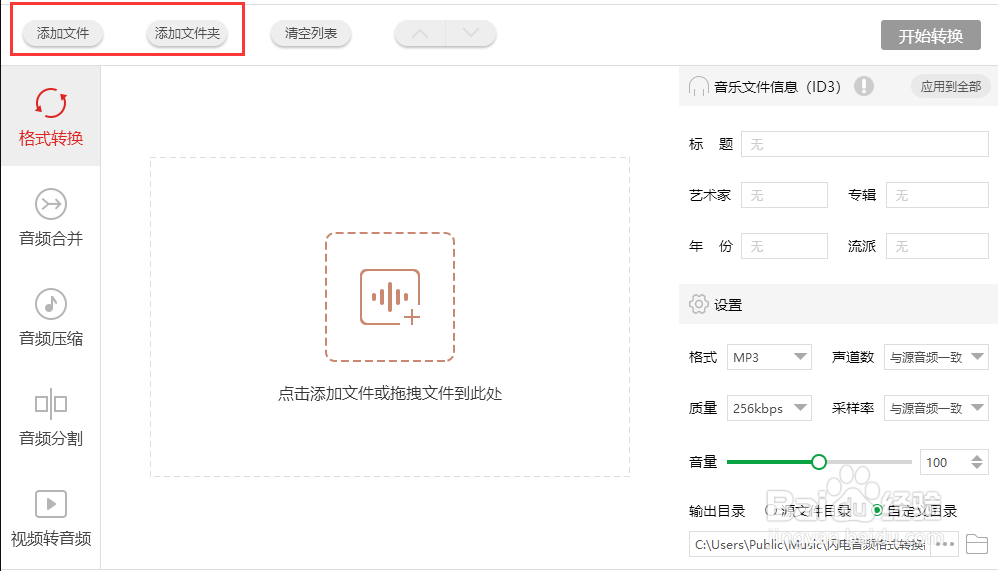Click the ID3 info exclamation icon

864,86
